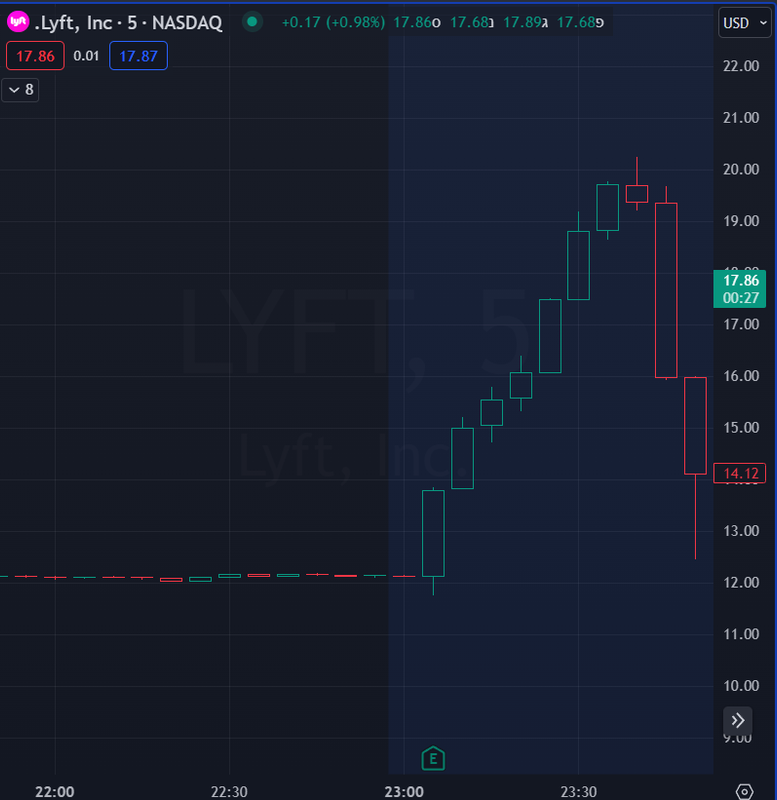Open chart settings gear icon
Screen dimensions: 777x800
click(x=744, y=791)
